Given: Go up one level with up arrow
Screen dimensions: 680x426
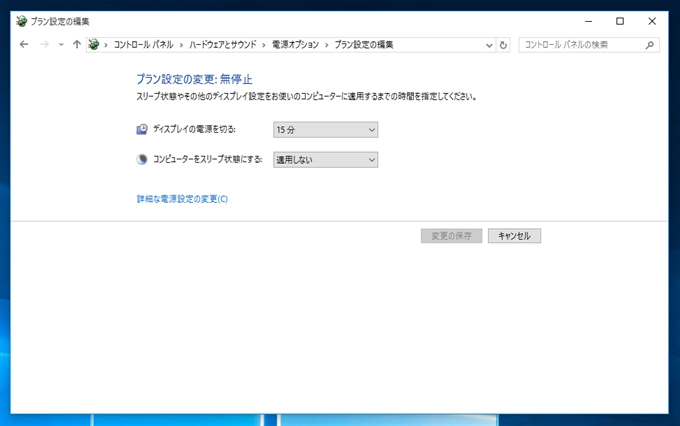Looking at the screenshot, I should coord(77,44).
